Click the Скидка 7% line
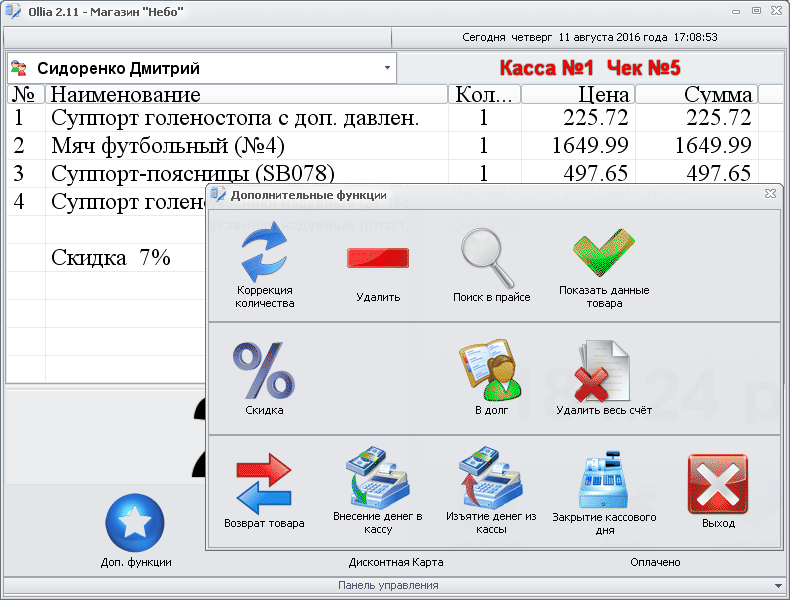This screenshot has width=790, height=600. click(111, 257)
